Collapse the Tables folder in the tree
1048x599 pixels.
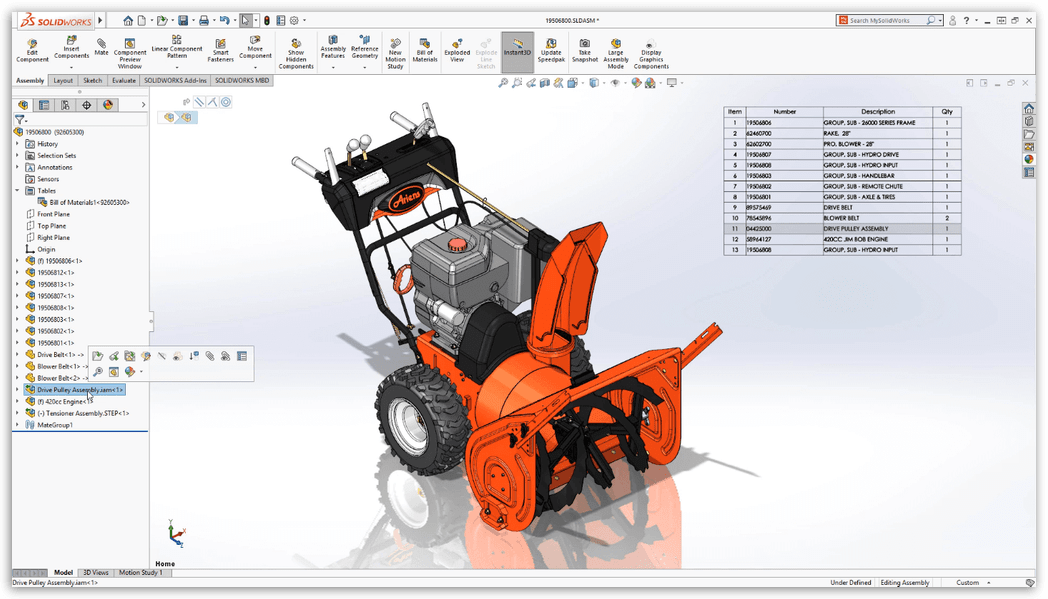pyautogui.click(x=17, y=190)
